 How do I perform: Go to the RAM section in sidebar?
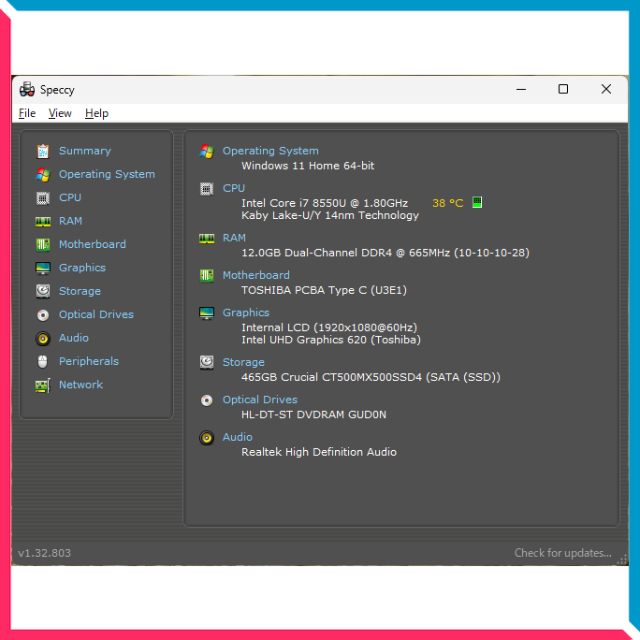coord(71,221)
